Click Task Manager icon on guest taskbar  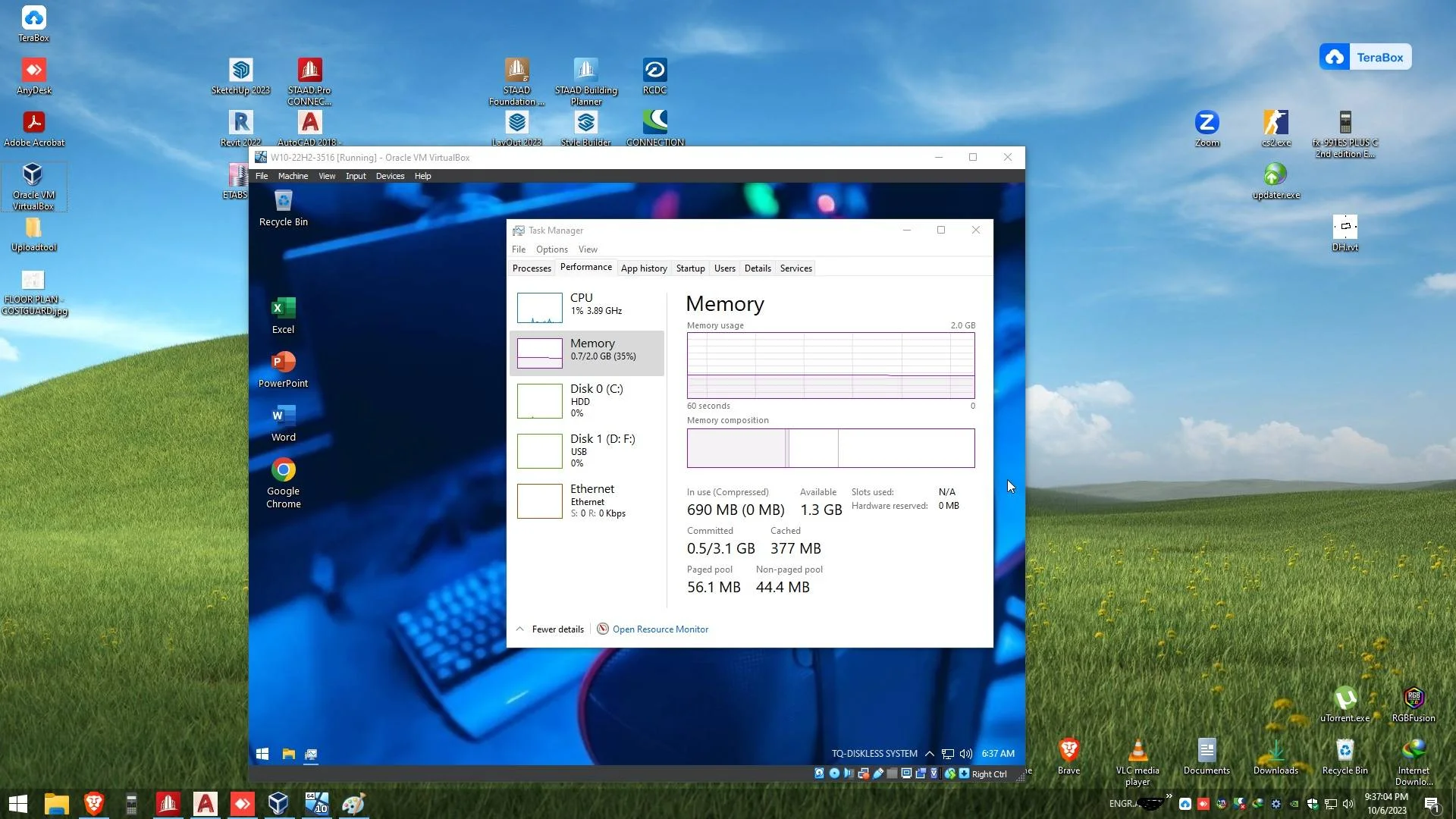coord(311,754)
